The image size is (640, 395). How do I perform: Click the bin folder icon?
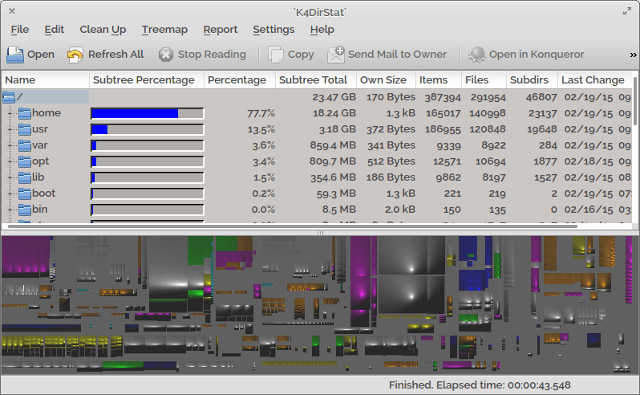24,210
